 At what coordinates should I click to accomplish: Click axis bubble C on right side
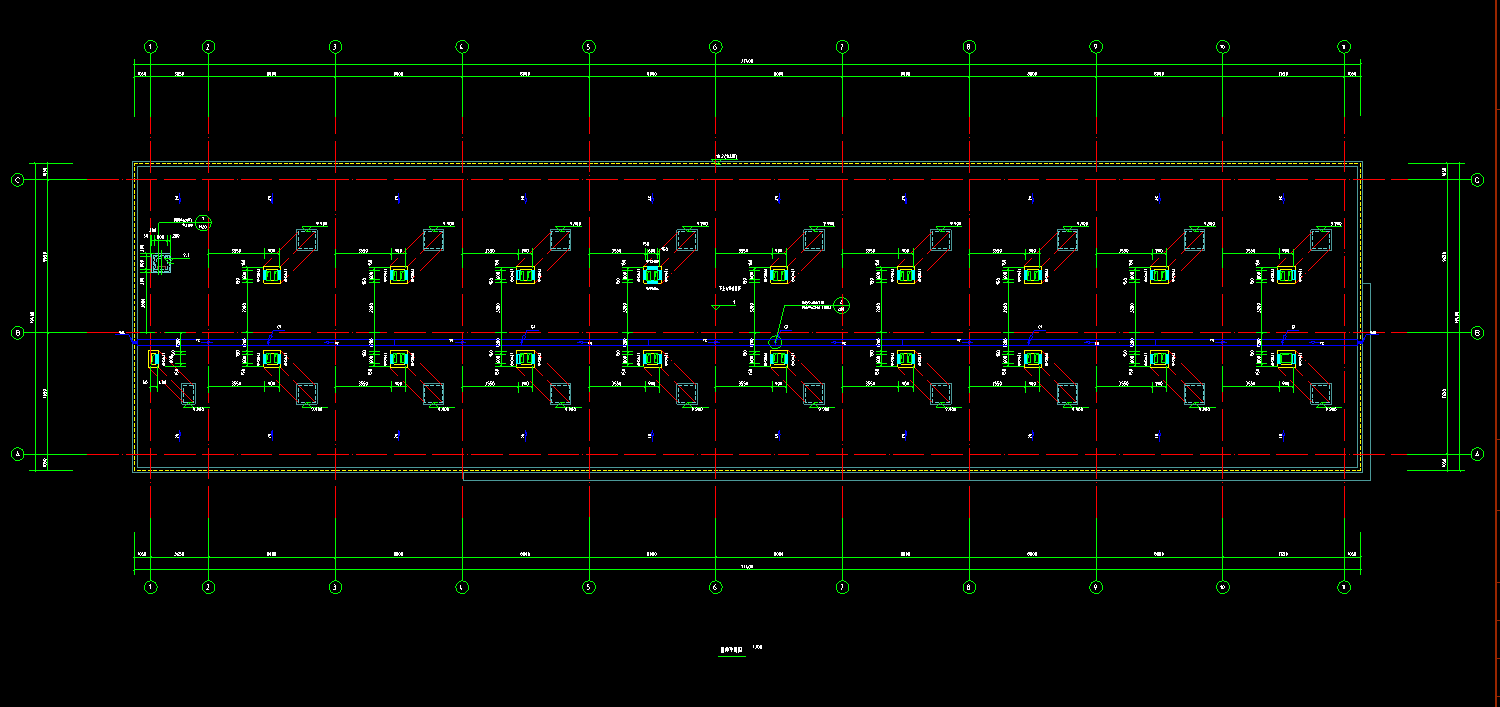point(1478,180)
